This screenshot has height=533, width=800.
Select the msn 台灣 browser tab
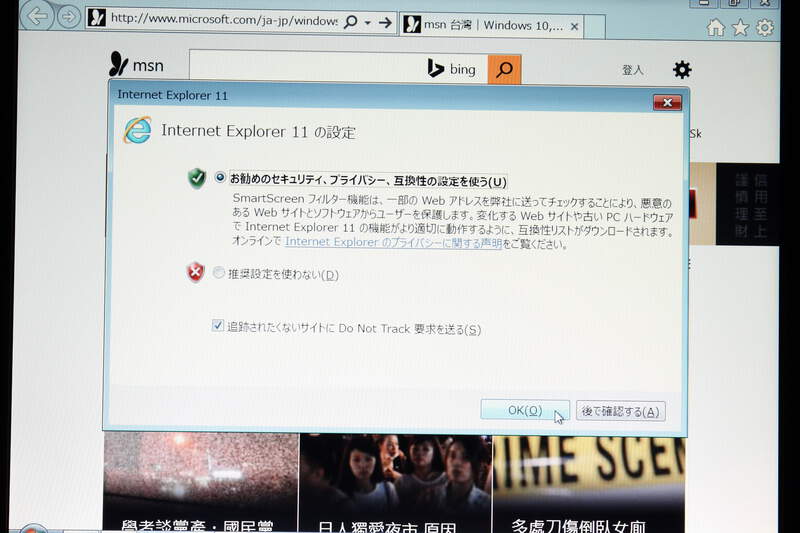[x=492, y=25]
